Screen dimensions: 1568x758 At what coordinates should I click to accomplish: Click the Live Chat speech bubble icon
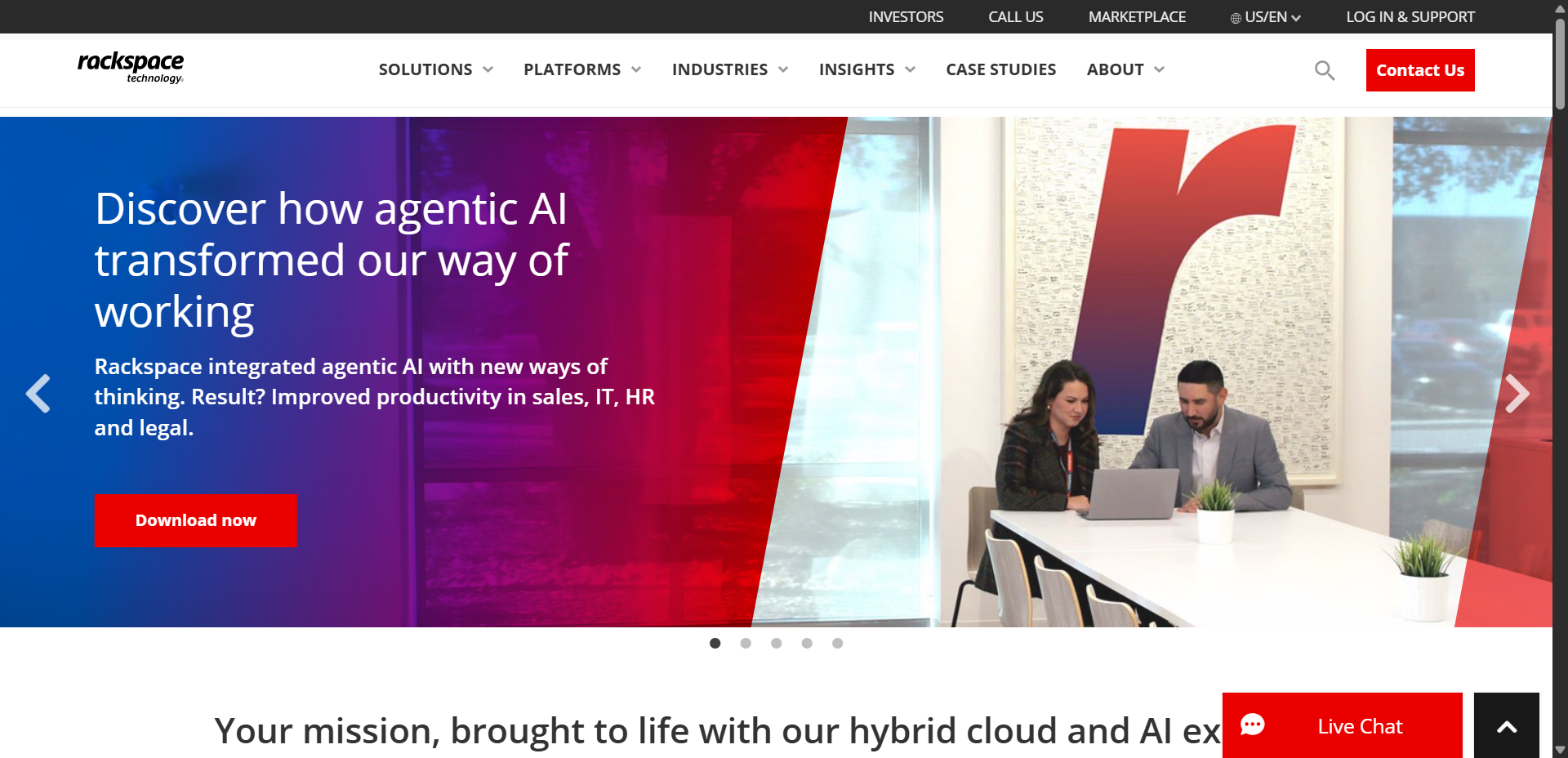1253,725
